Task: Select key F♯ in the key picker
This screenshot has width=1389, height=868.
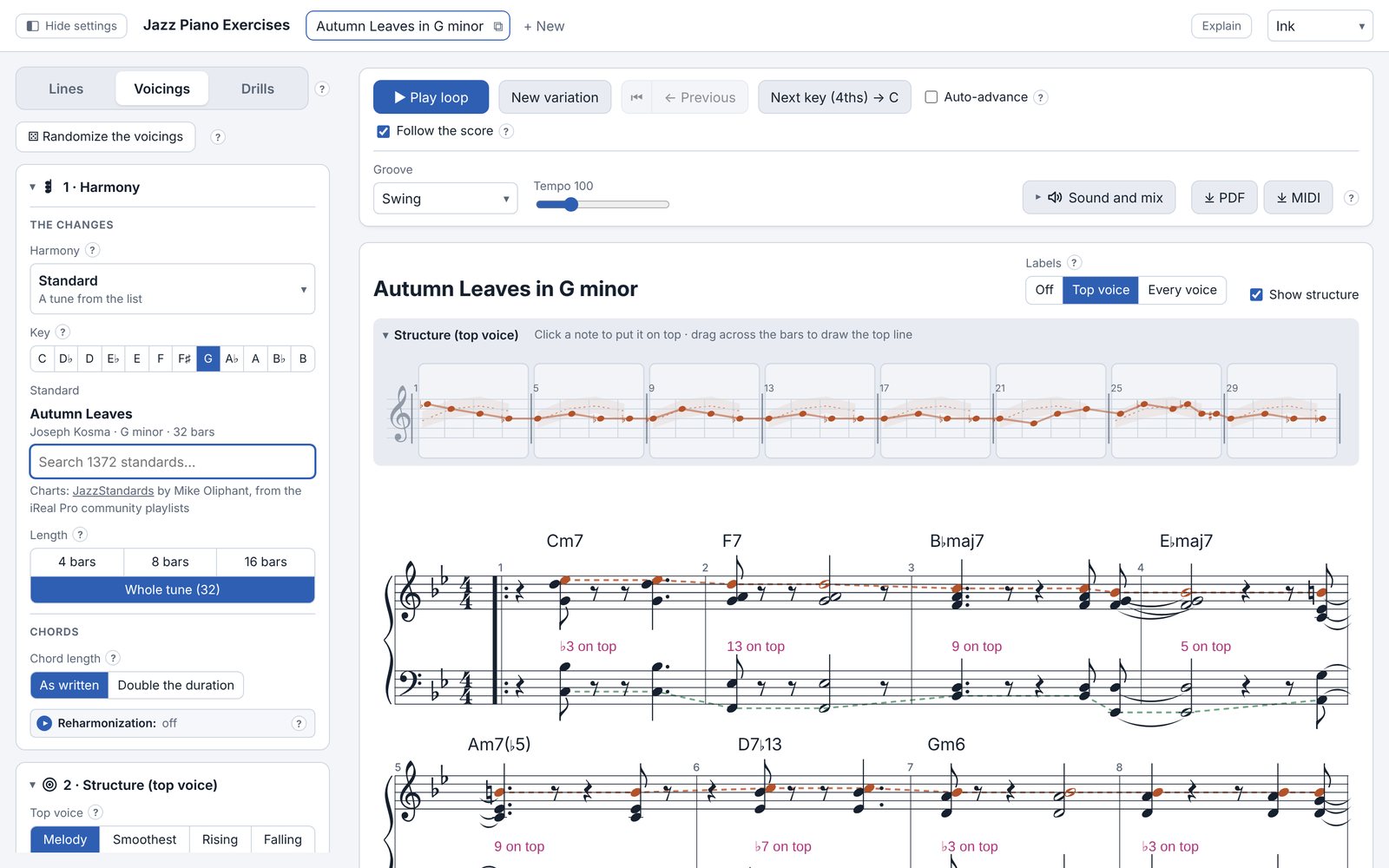Action: (184, 358)
